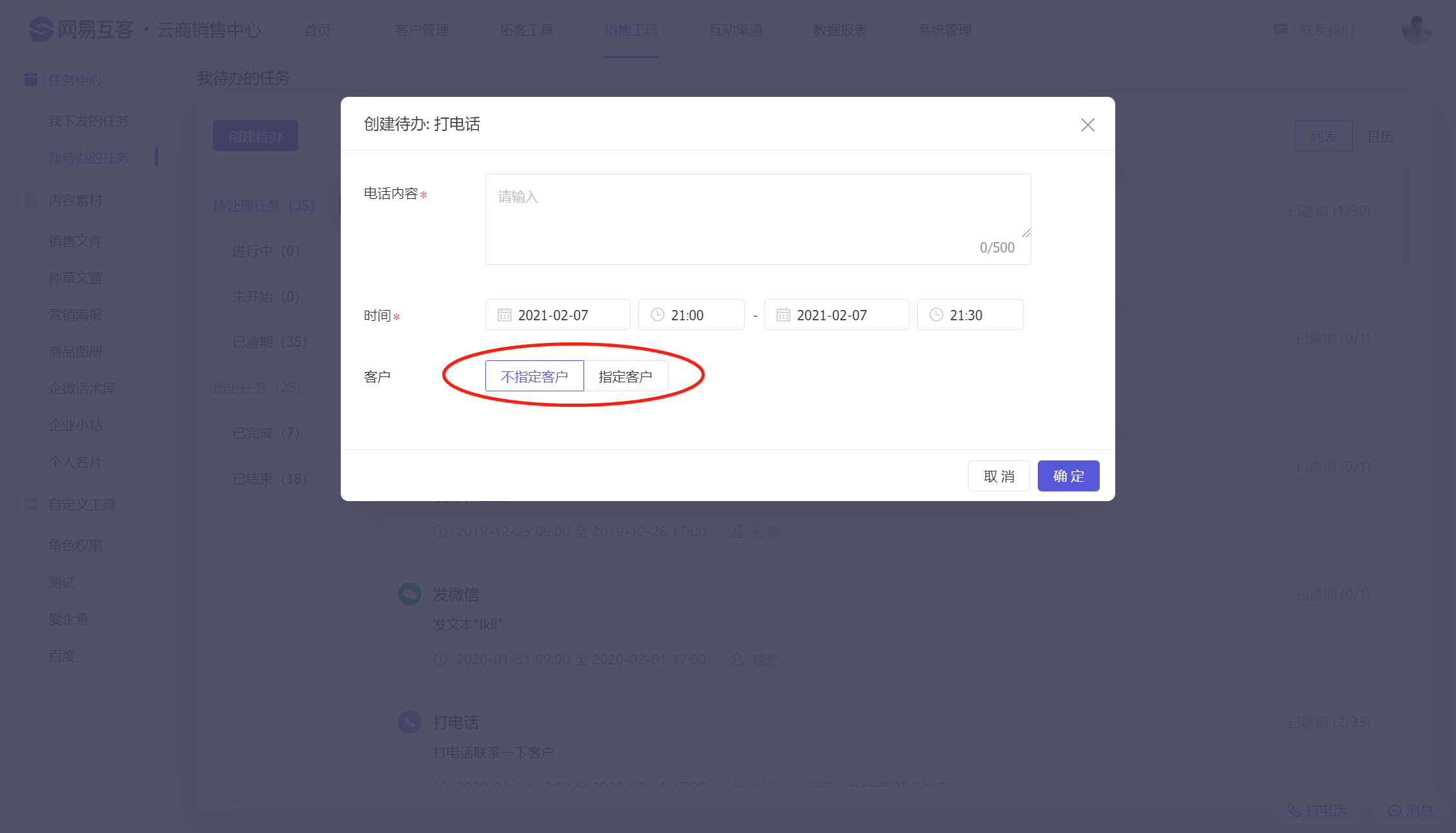Viewport: 1456px width, 833px height.
Task: Select 不指定客户 option
Action: pyautogui.click(x=534, y=376)
